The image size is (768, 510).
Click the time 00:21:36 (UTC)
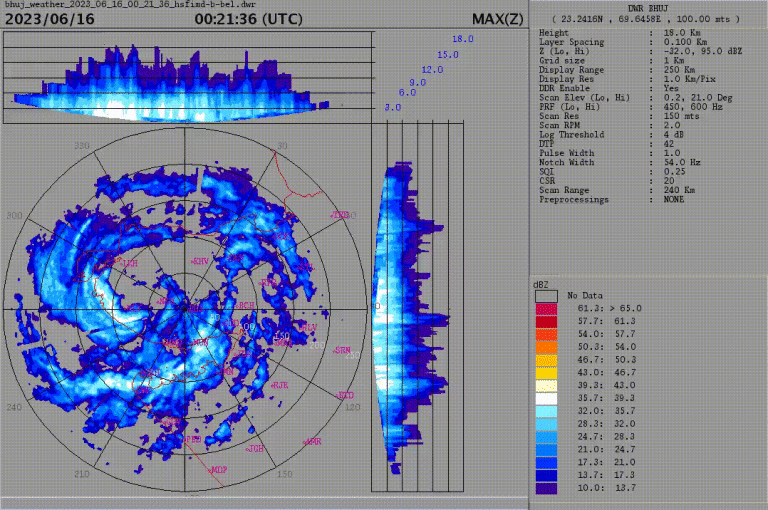tap(248, 19)
